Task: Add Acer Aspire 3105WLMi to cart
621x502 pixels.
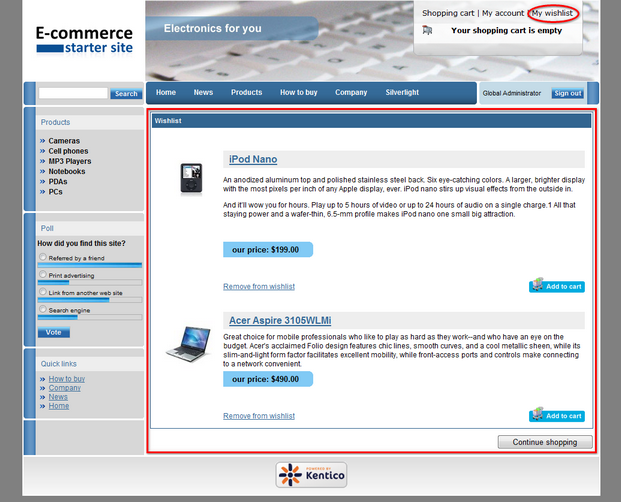Action: click(556, 415)
